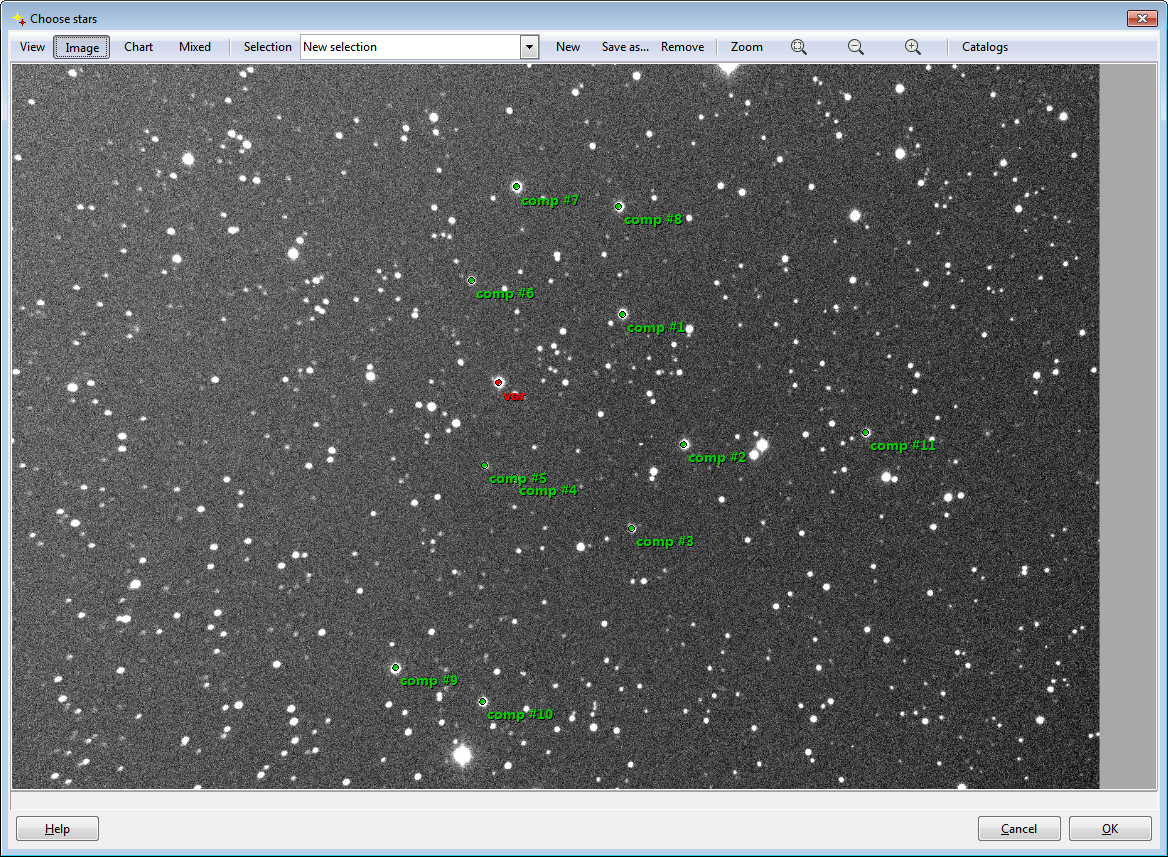This screenshot has height=857, width=1168.
Task: Click the comp #2 star marker
Action: click(684, 444)
